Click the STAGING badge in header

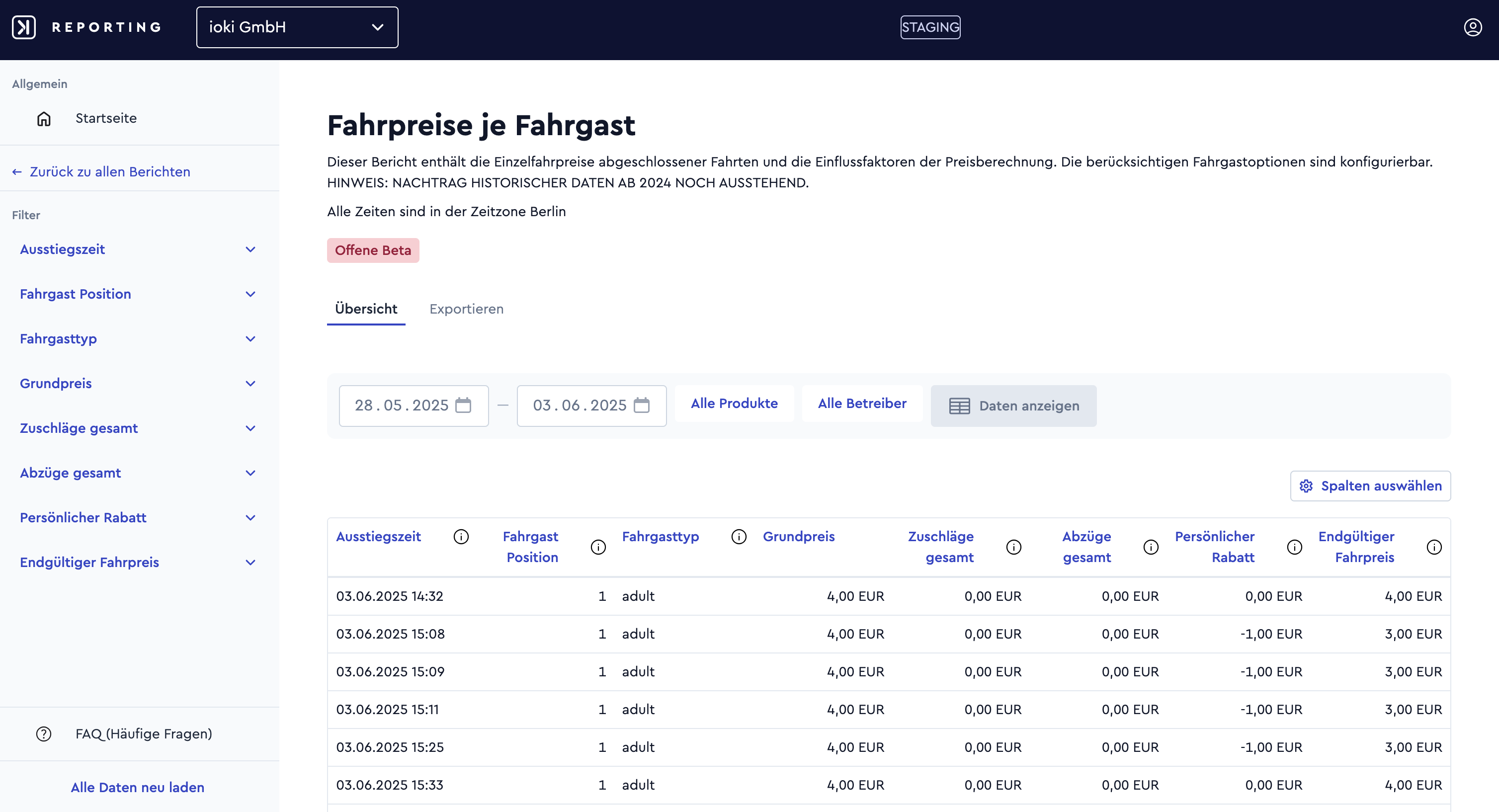tap(930, 27)
